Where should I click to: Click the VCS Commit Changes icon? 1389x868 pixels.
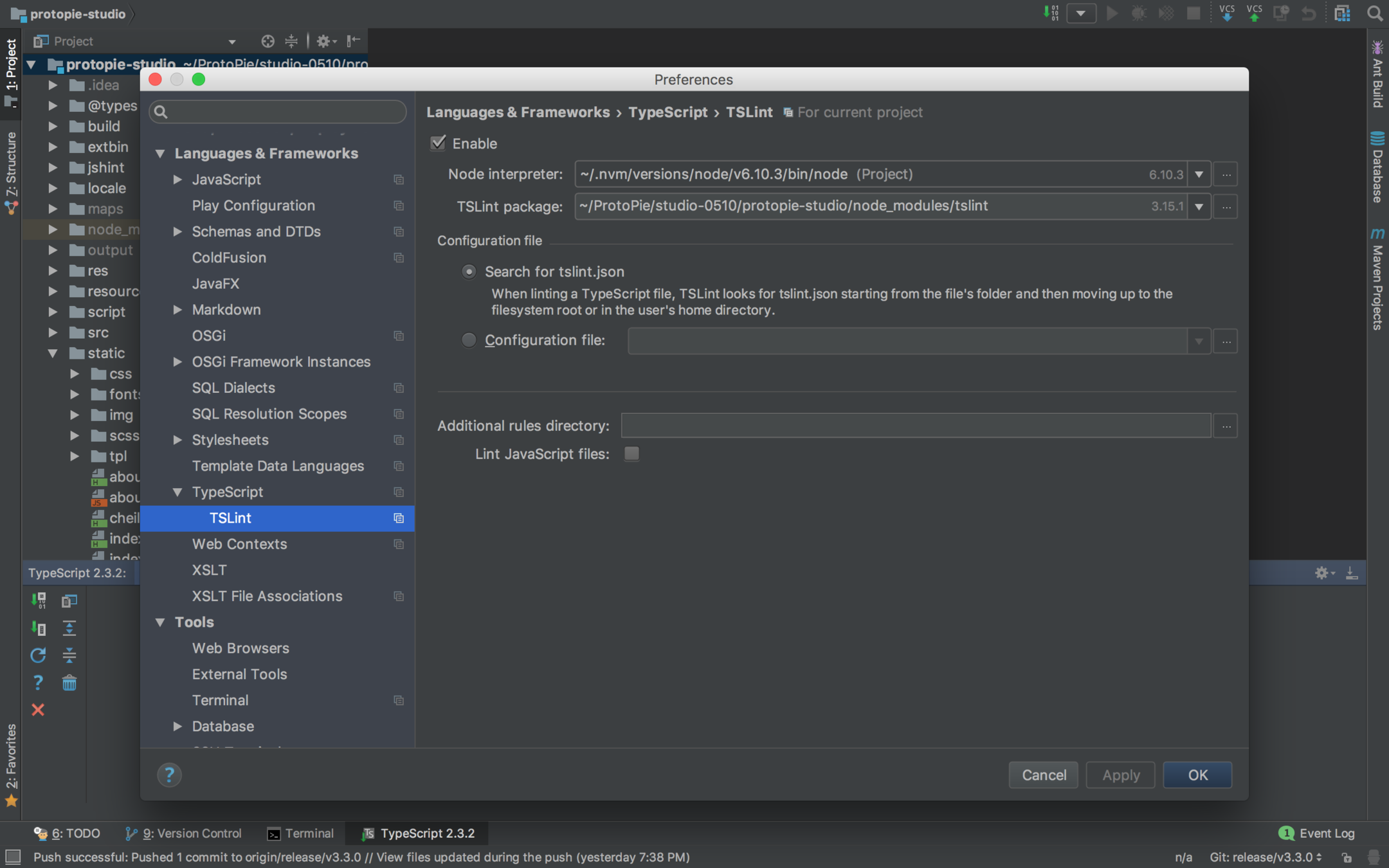(x=1253, y=14)
